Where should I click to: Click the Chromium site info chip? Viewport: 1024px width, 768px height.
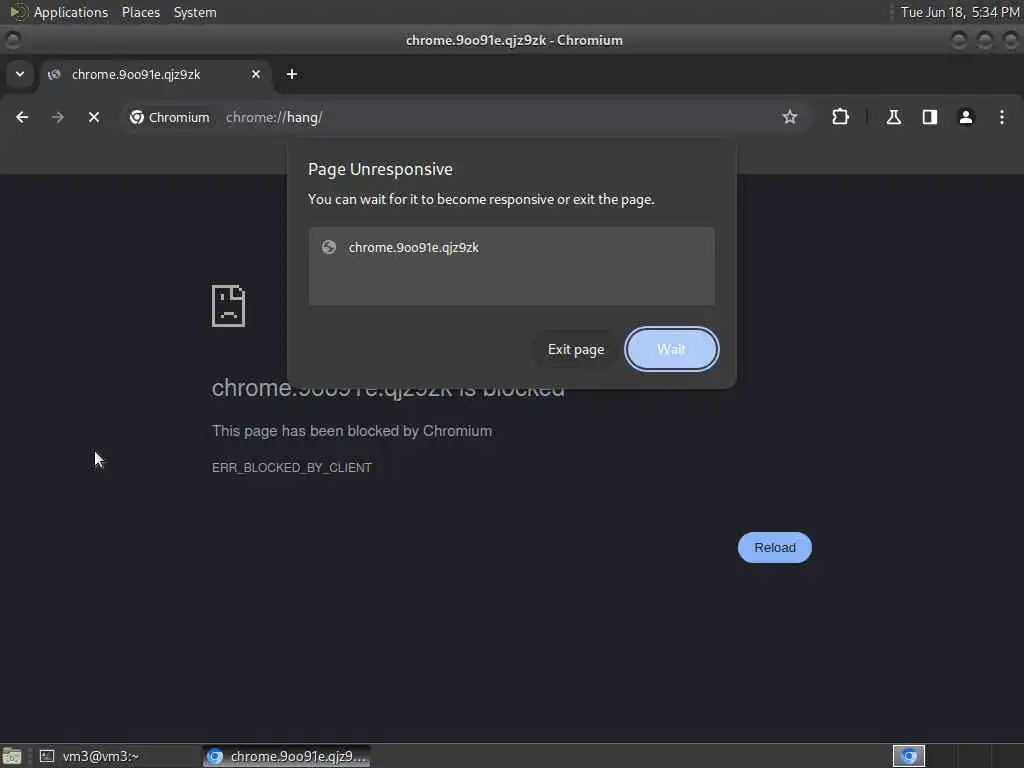(170, 118)
